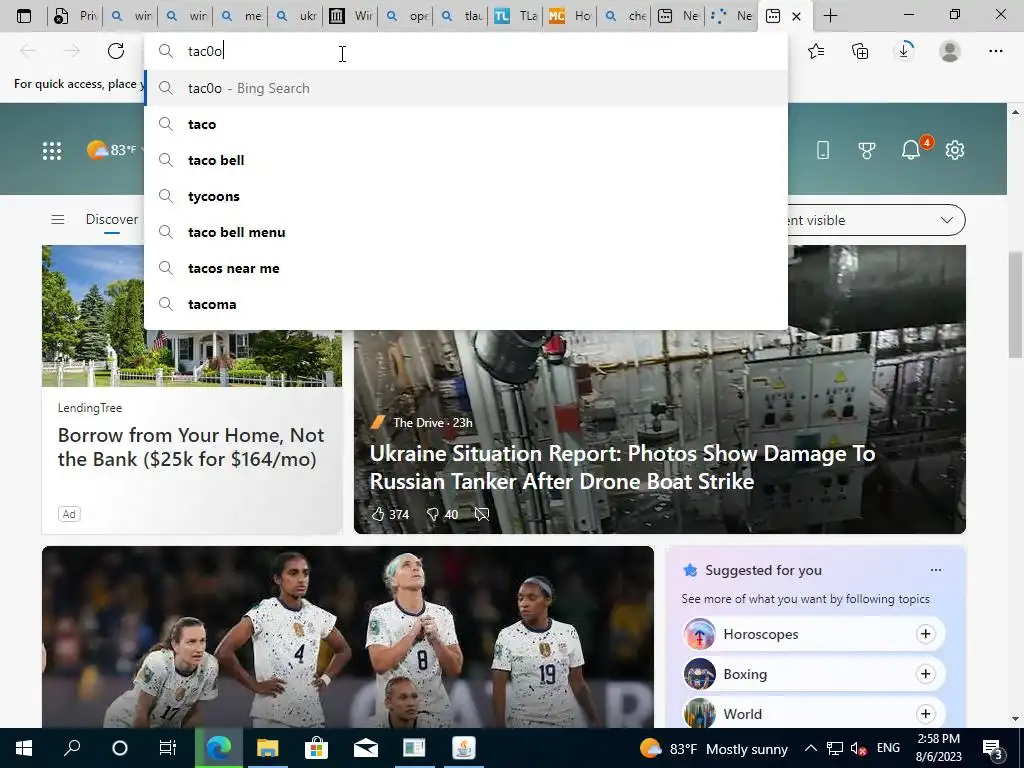The height and width of the screenshot is (768, 1024).
Task: Open The Drive source label
Action: pos(418,423)
